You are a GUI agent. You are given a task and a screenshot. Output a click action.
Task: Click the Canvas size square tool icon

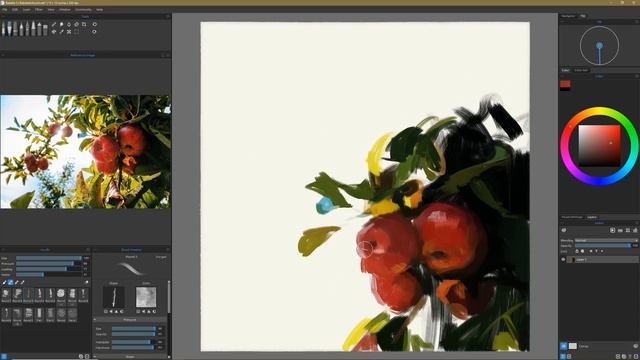coord(84,24)
